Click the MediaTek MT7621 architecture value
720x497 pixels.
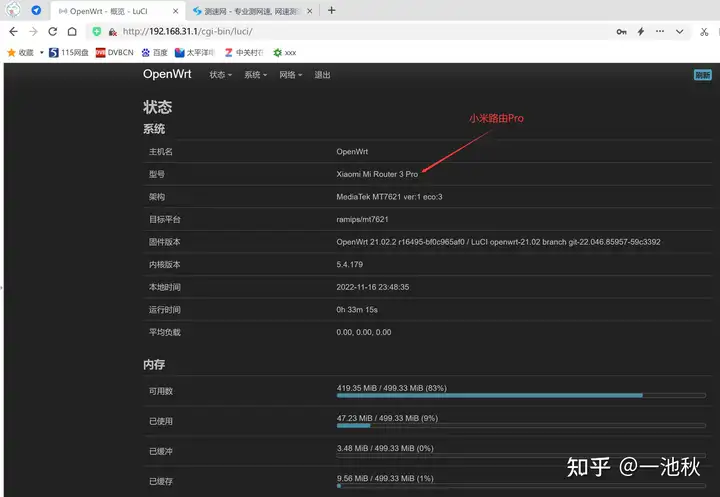coord(389,197)
